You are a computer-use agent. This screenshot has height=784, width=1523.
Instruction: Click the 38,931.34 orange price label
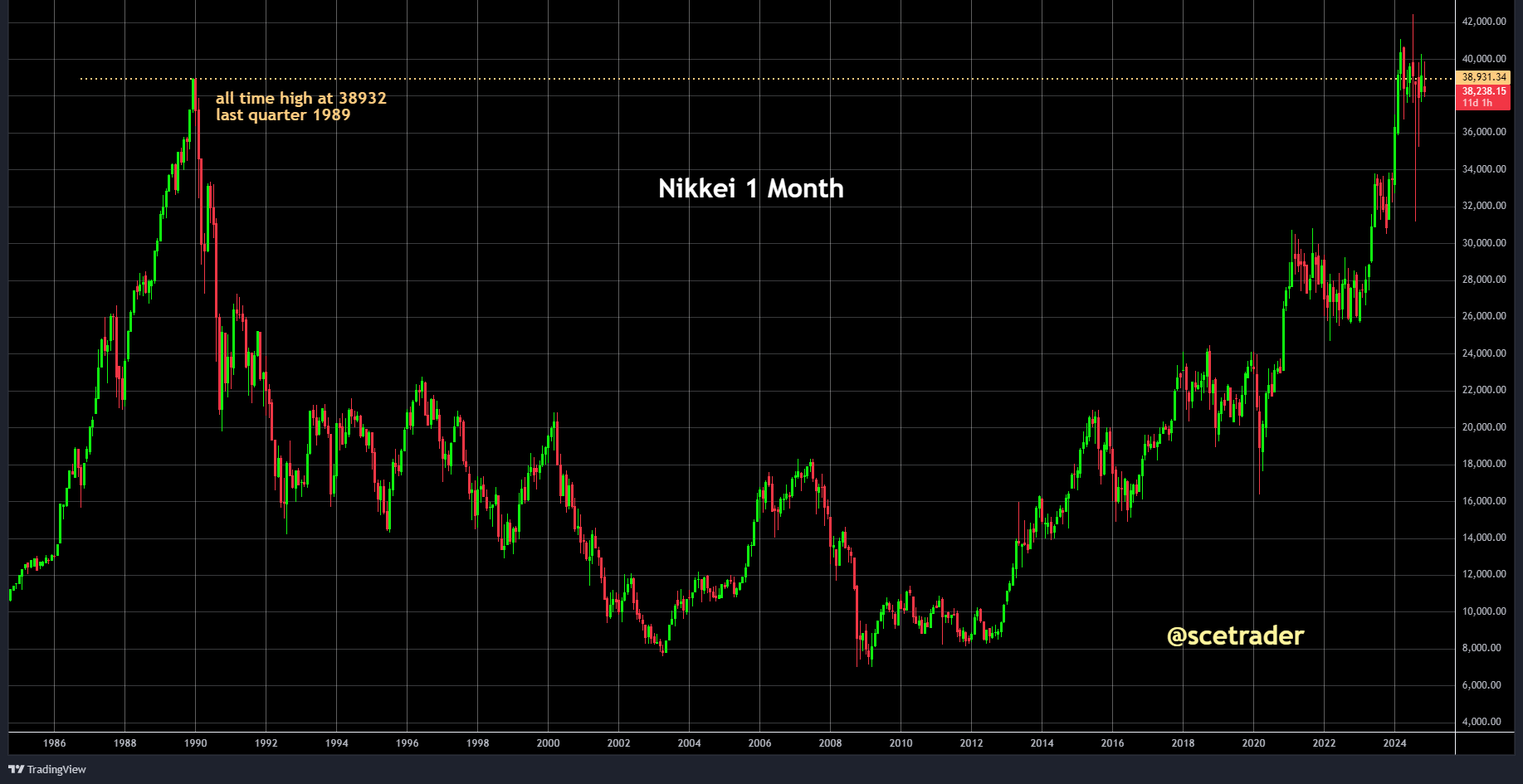pos(1483,77)
